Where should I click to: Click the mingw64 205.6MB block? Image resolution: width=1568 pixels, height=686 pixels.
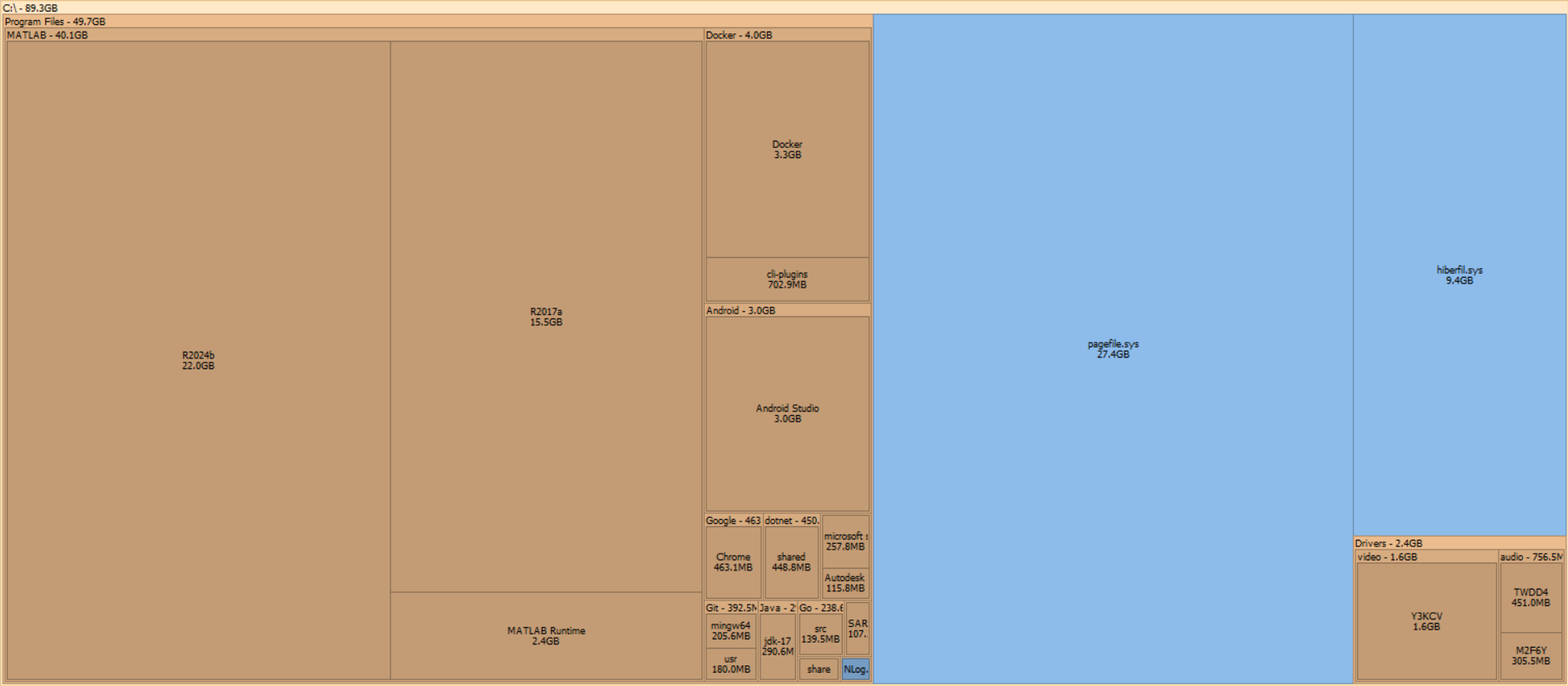pyautogui.click(x=730, y=631)
